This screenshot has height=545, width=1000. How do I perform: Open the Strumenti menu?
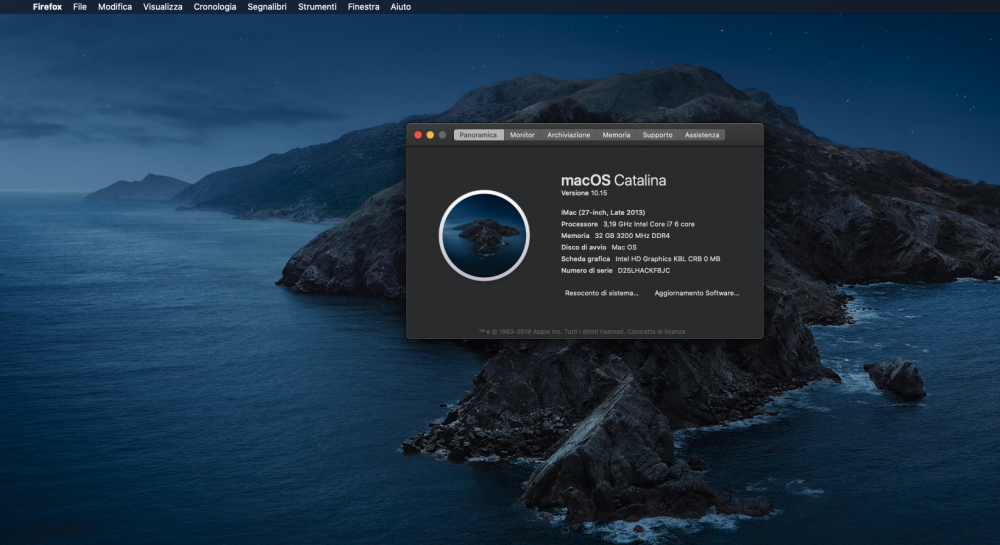pos(317,7)
